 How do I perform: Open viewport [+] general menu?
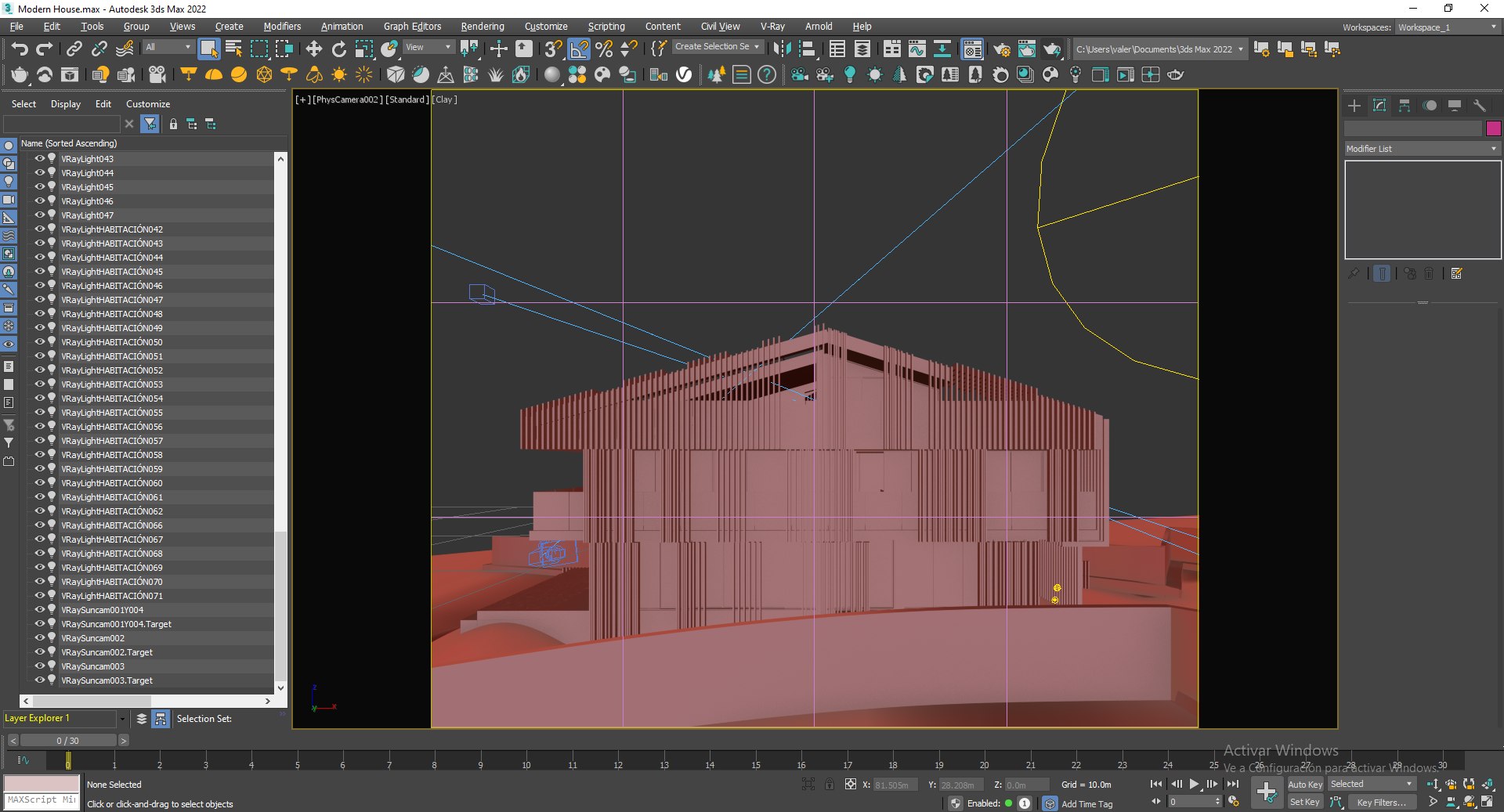tap(302, 99)
